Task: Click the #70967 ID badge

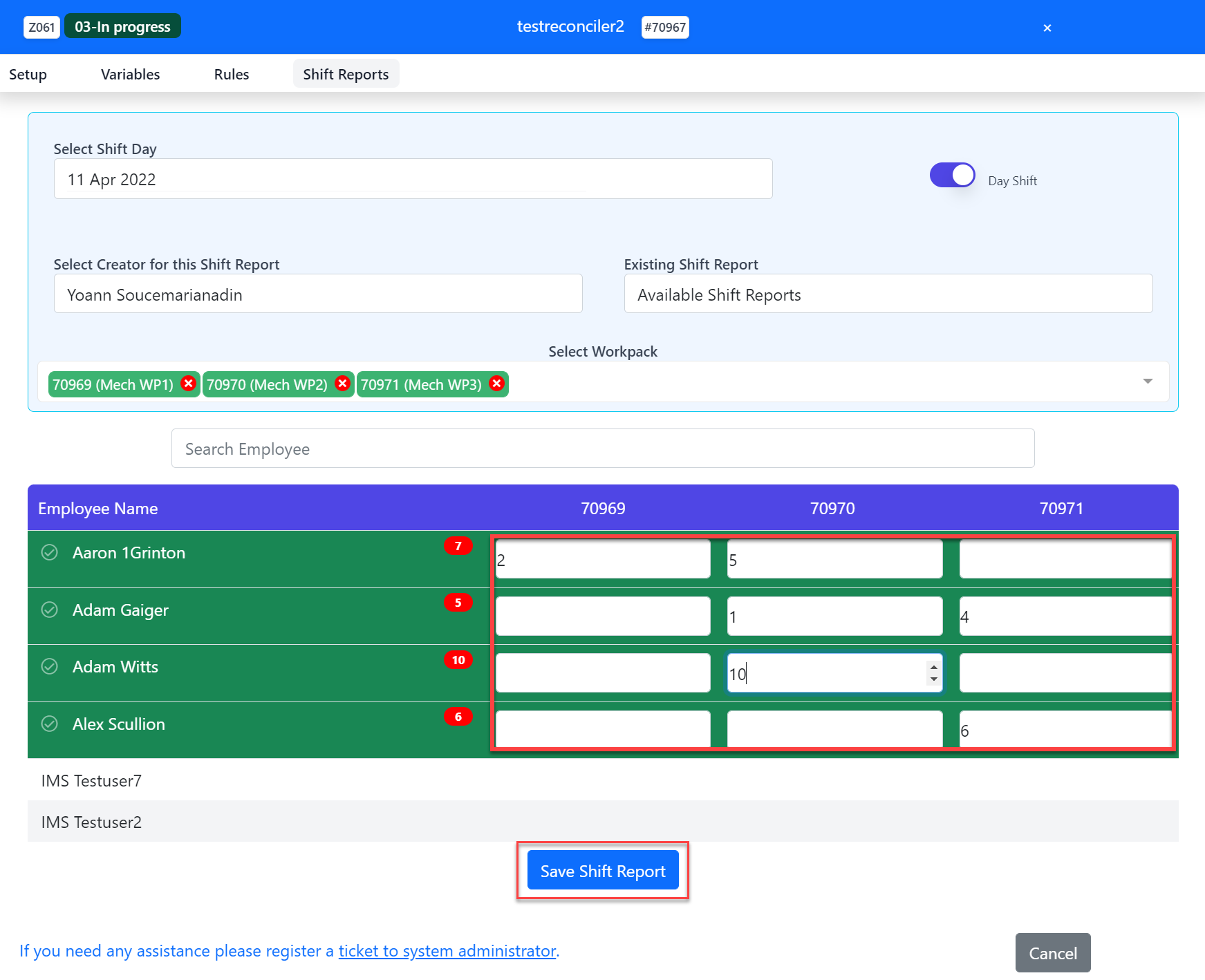Action: pos(665,27)
